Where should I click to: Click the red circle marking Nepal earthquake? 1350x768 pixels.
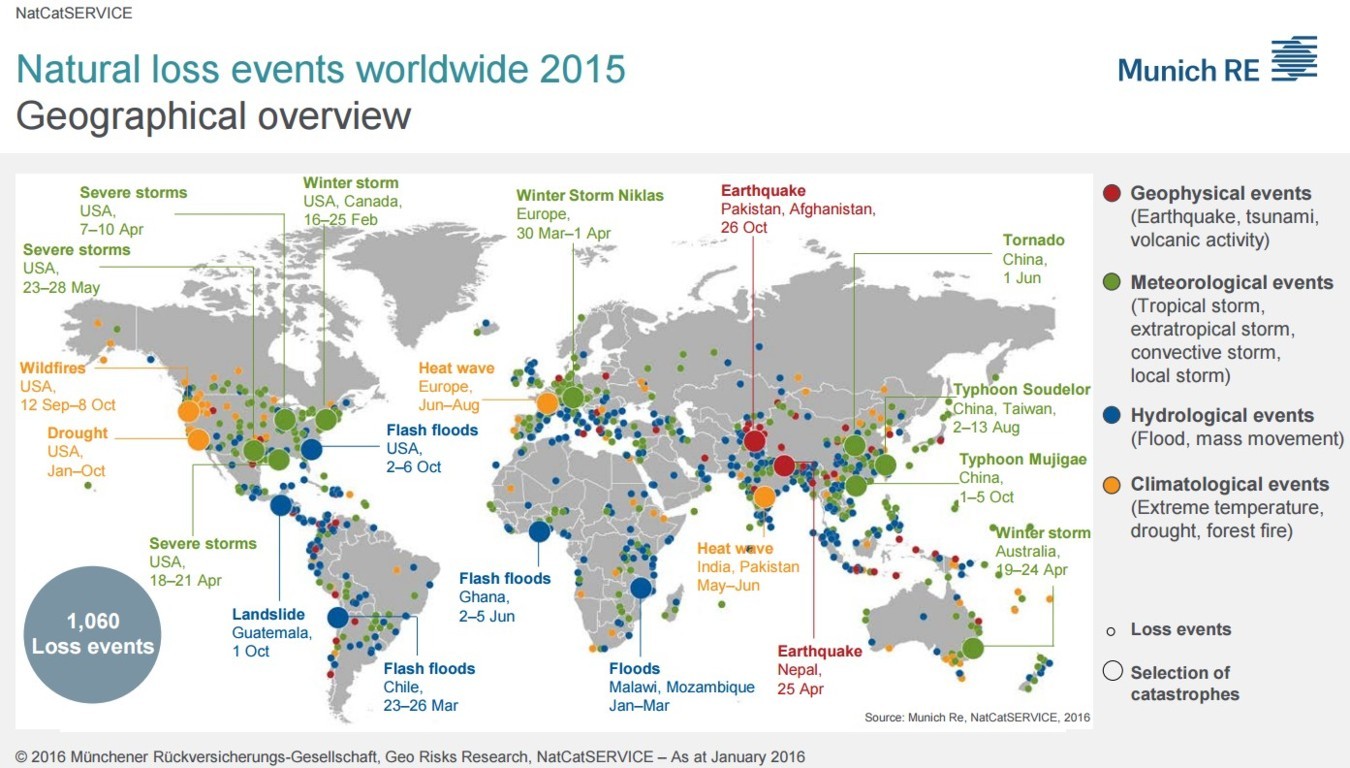[x=784, y=466]
